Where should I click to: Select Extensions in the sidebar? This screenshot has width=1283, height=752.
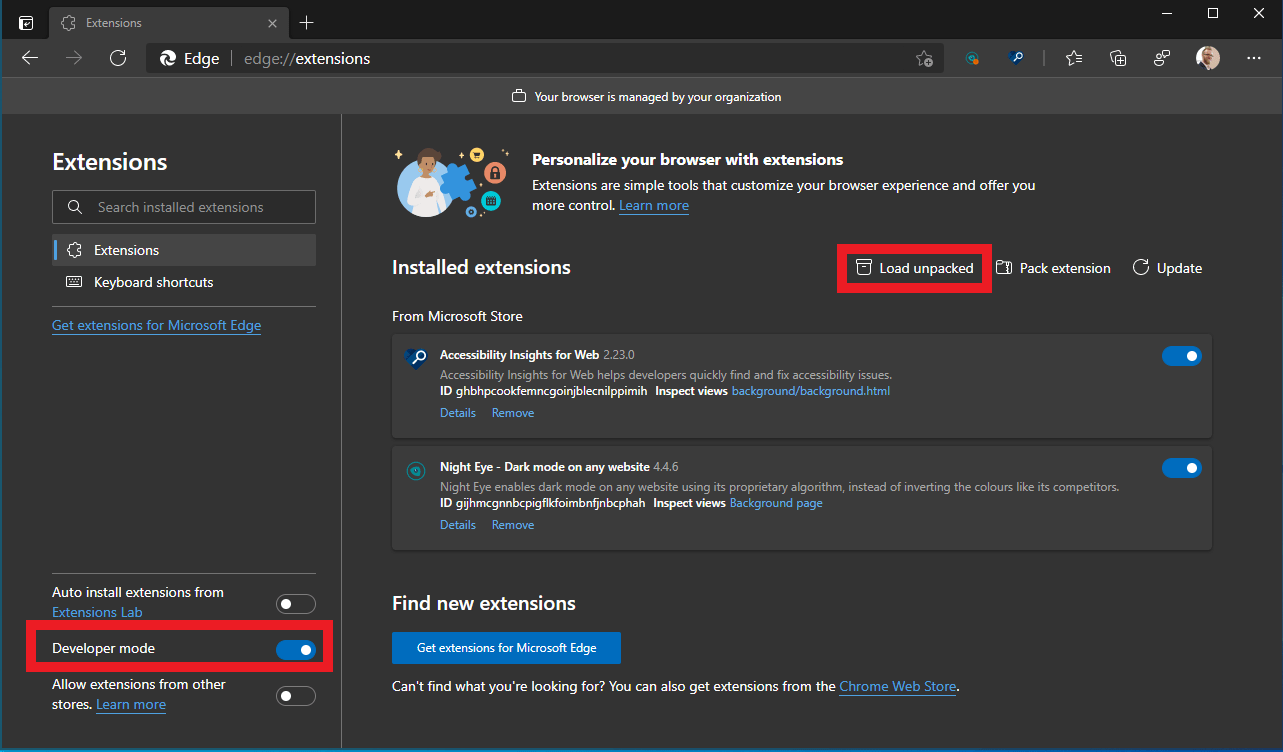184,250
